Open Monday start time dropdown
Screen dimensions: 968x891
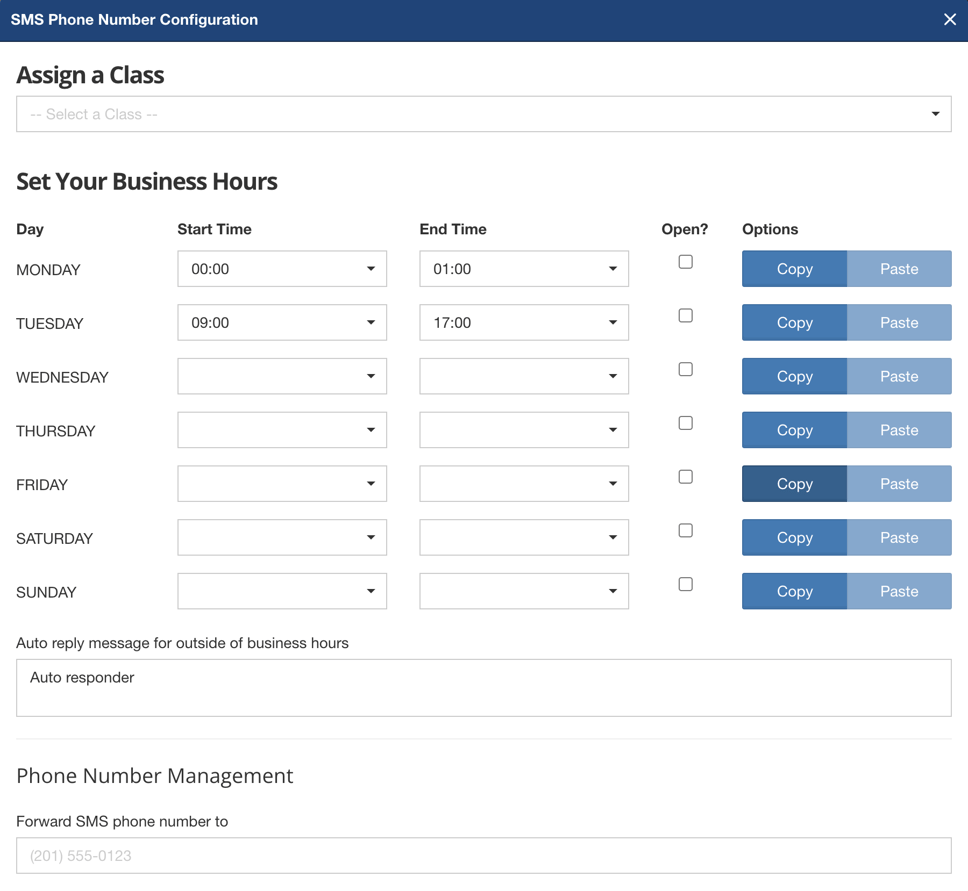pos(282,269)
